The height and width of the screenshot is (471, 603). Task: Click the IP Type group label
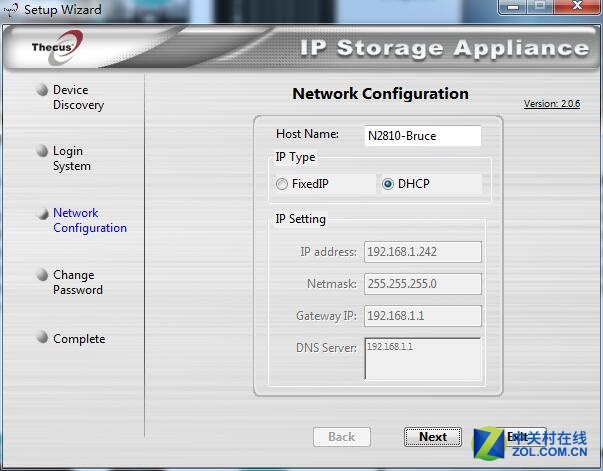(x=295, y=157)
